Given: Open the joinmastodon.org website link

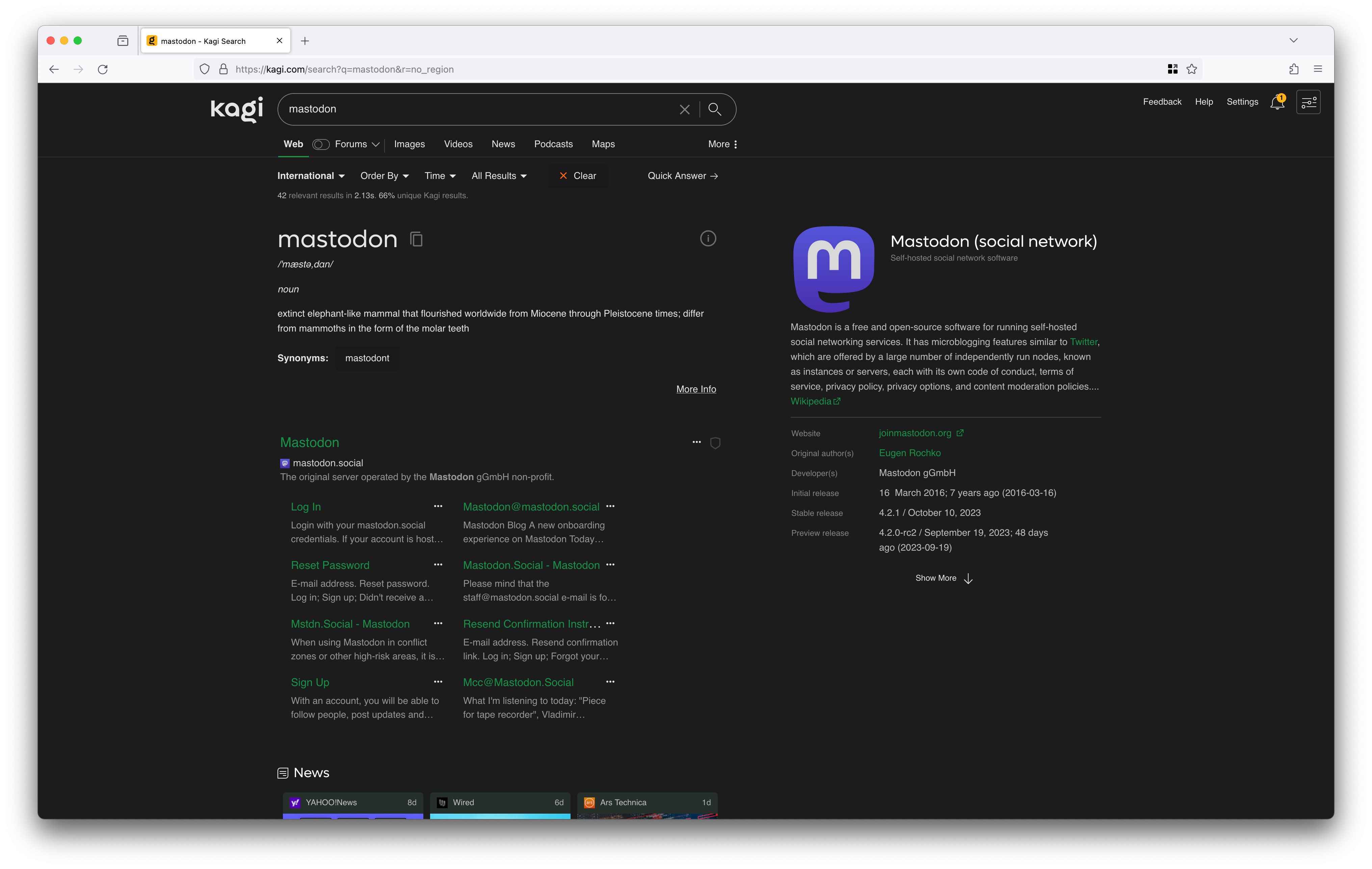Looking at the screenshot, I should click(x=921, y=433).
